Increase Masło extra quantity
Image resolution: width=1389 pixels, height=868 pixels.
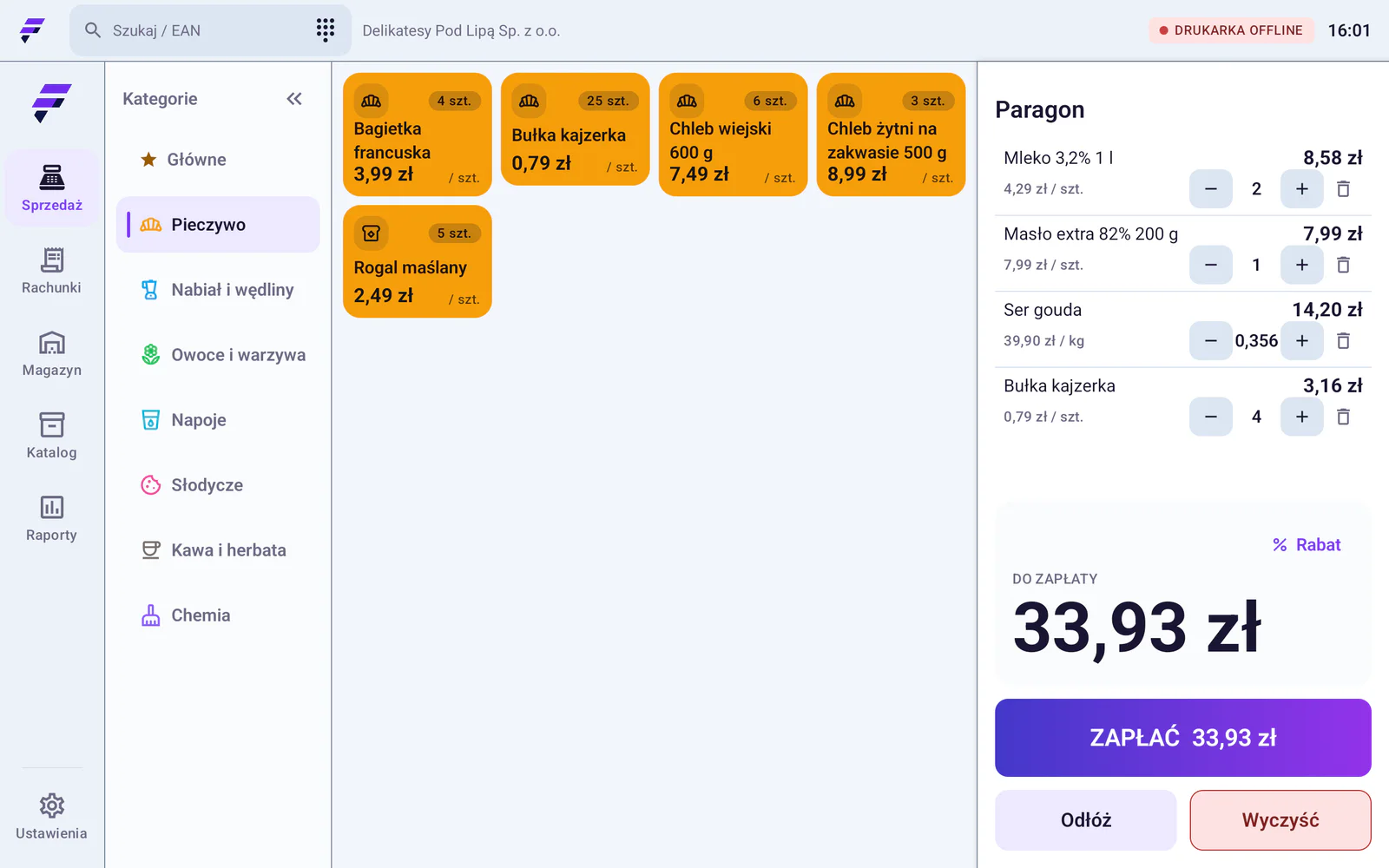[1302, 265]
